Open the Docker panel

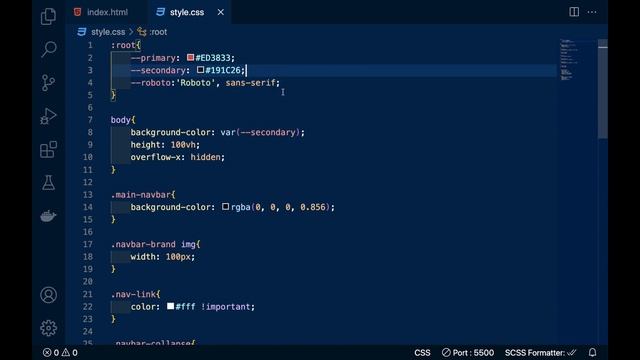click(x=48, y=216)
